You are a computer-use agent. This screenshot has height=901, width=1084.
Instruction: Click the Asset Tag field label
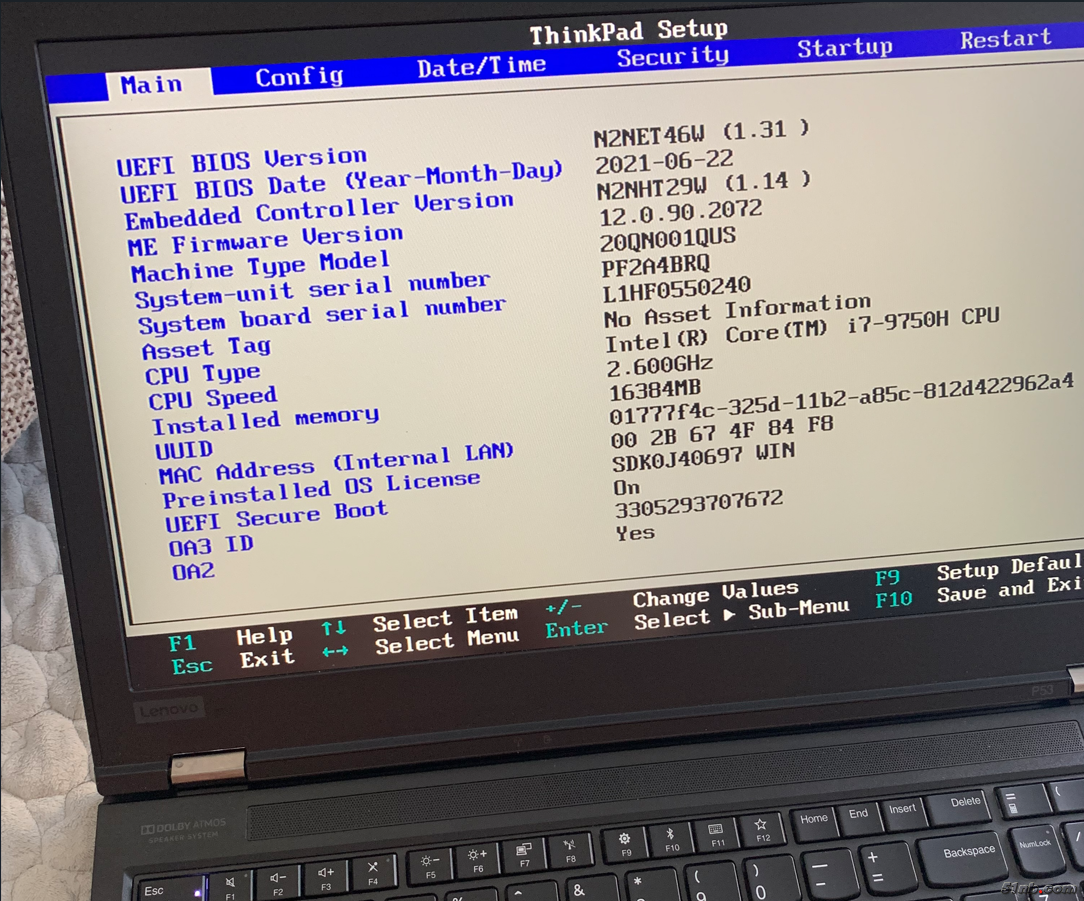pyautogui.click(x=206, y=349)
